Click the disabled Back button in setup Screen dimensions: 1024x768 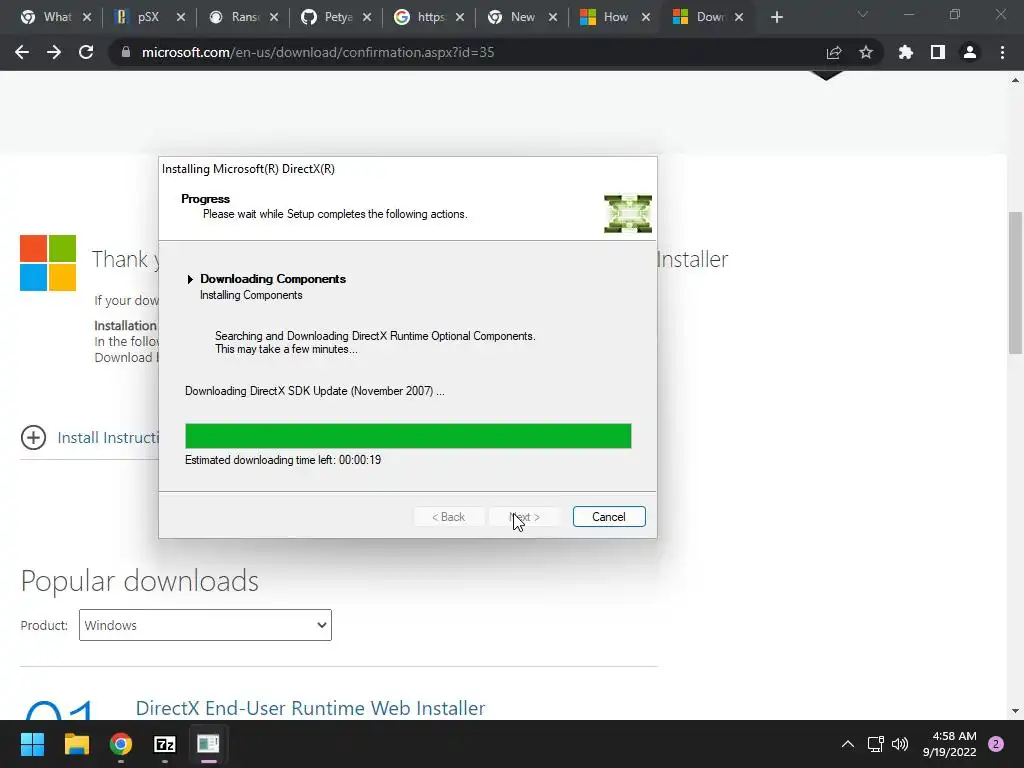pyautogui.click(x=449, y=517)
